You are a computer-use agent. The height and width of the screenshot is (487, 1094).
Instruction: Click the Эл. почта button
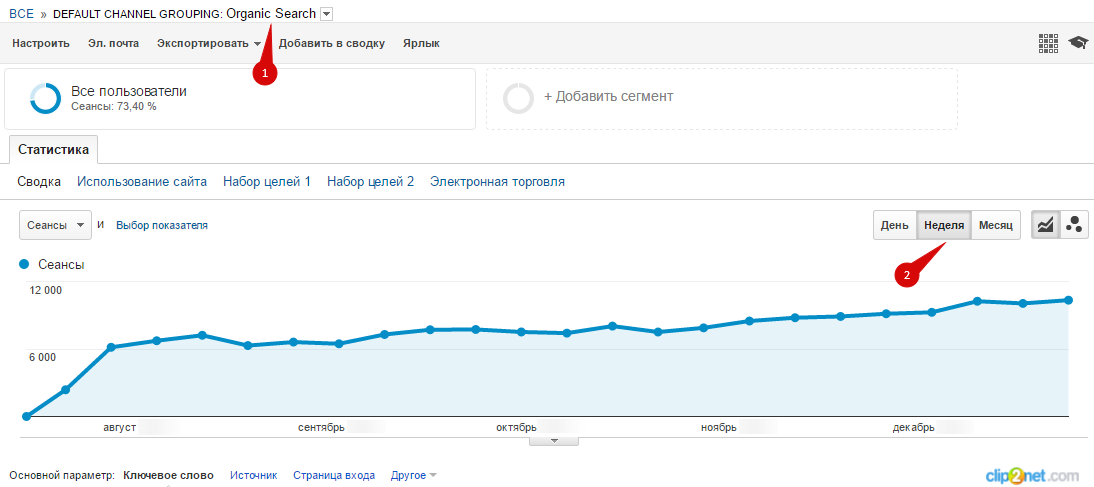tap(113, 43)
